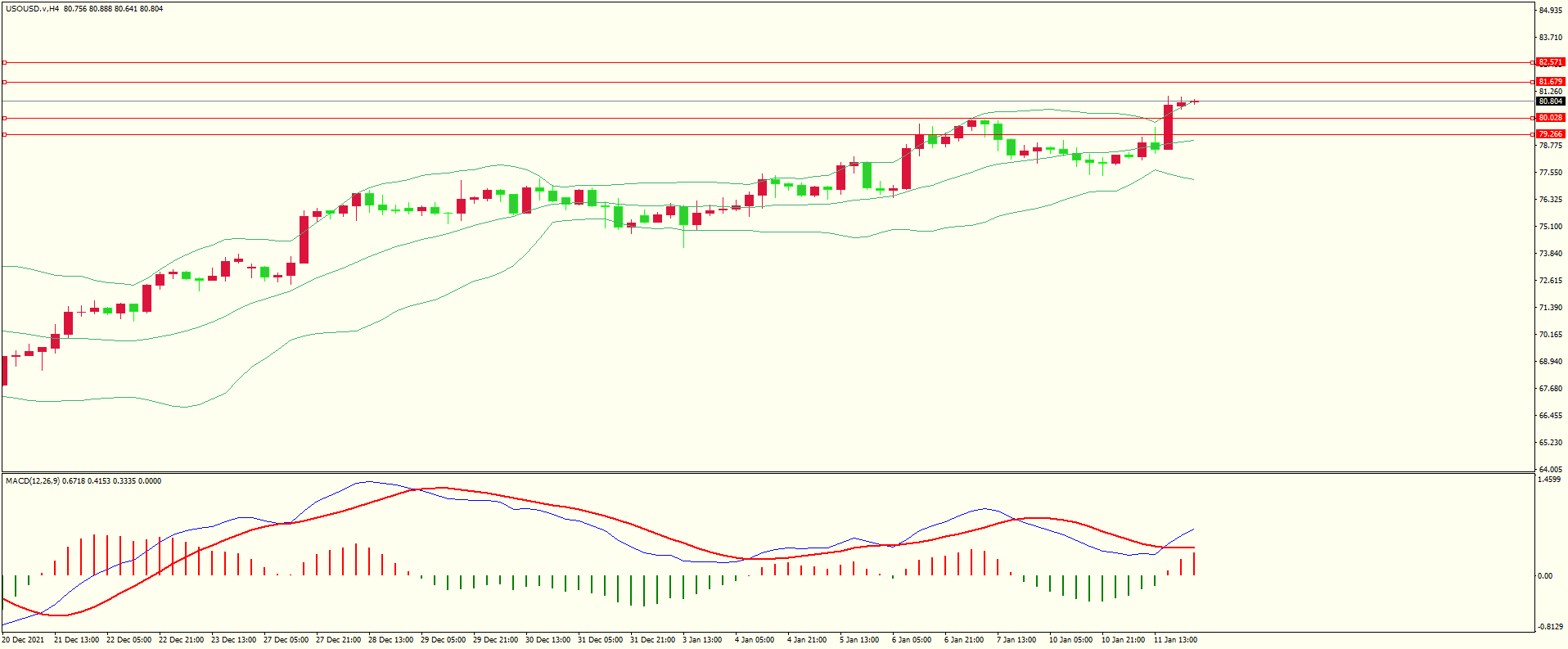Click the 22 Dec 05:00 time label

point(128,640)
